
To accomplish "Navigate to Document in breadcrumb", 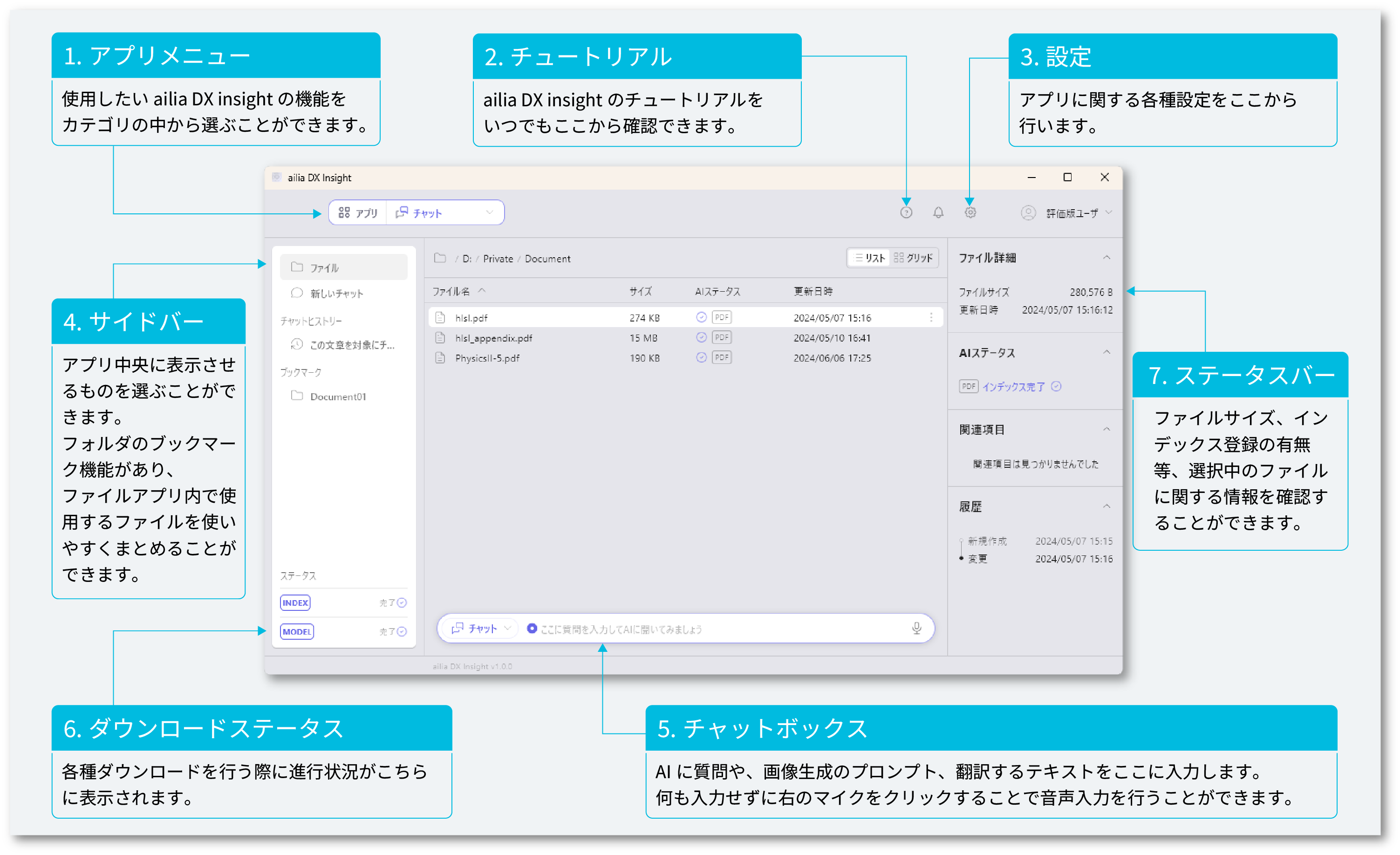I will click(547, 259).
